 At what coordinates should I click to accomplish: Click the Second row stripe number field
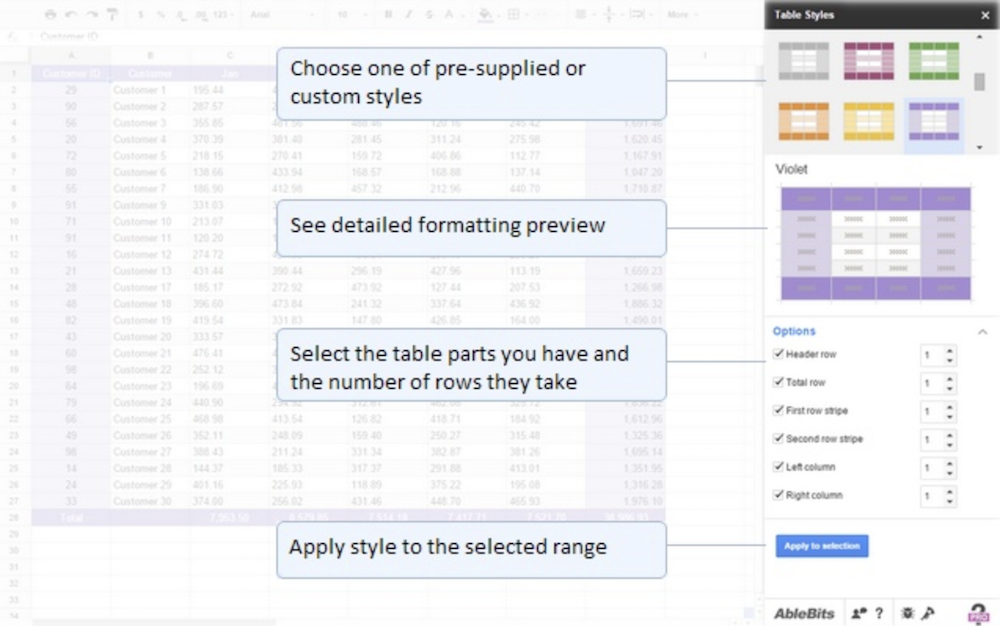tap(931, 439)
